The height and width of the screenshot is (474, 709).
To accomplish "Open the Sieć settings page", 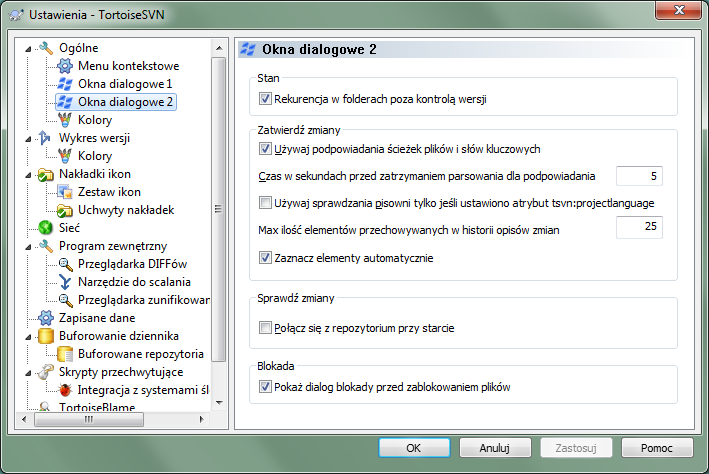I will pyautogui.click(x=69, y=228).
